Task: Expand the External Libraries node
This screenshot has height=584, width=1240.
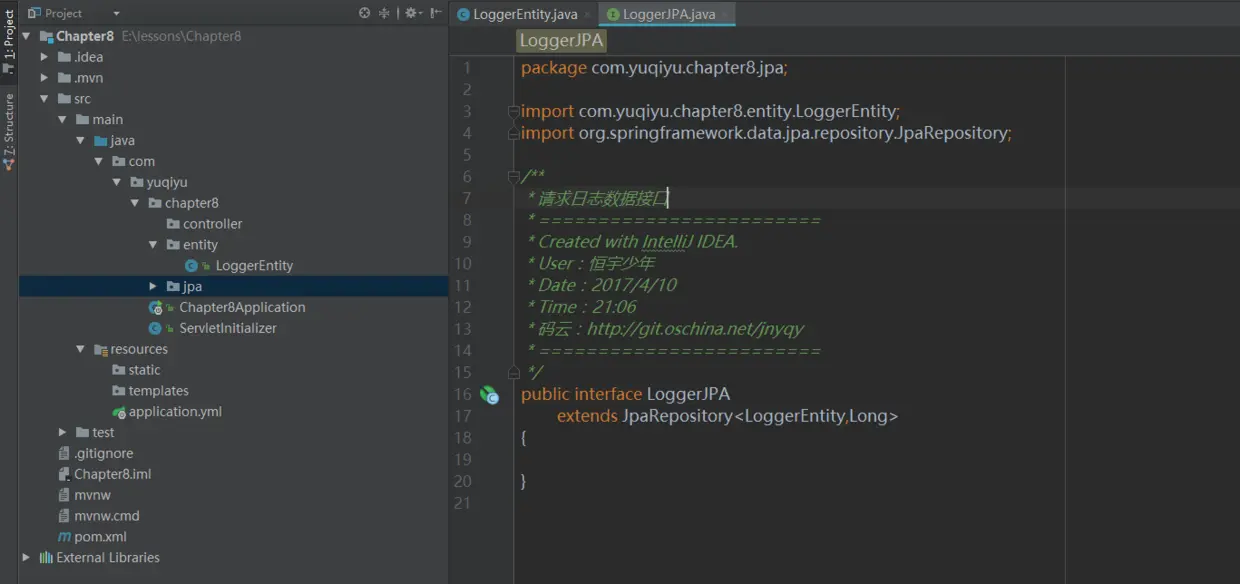Action: [26, 558]
